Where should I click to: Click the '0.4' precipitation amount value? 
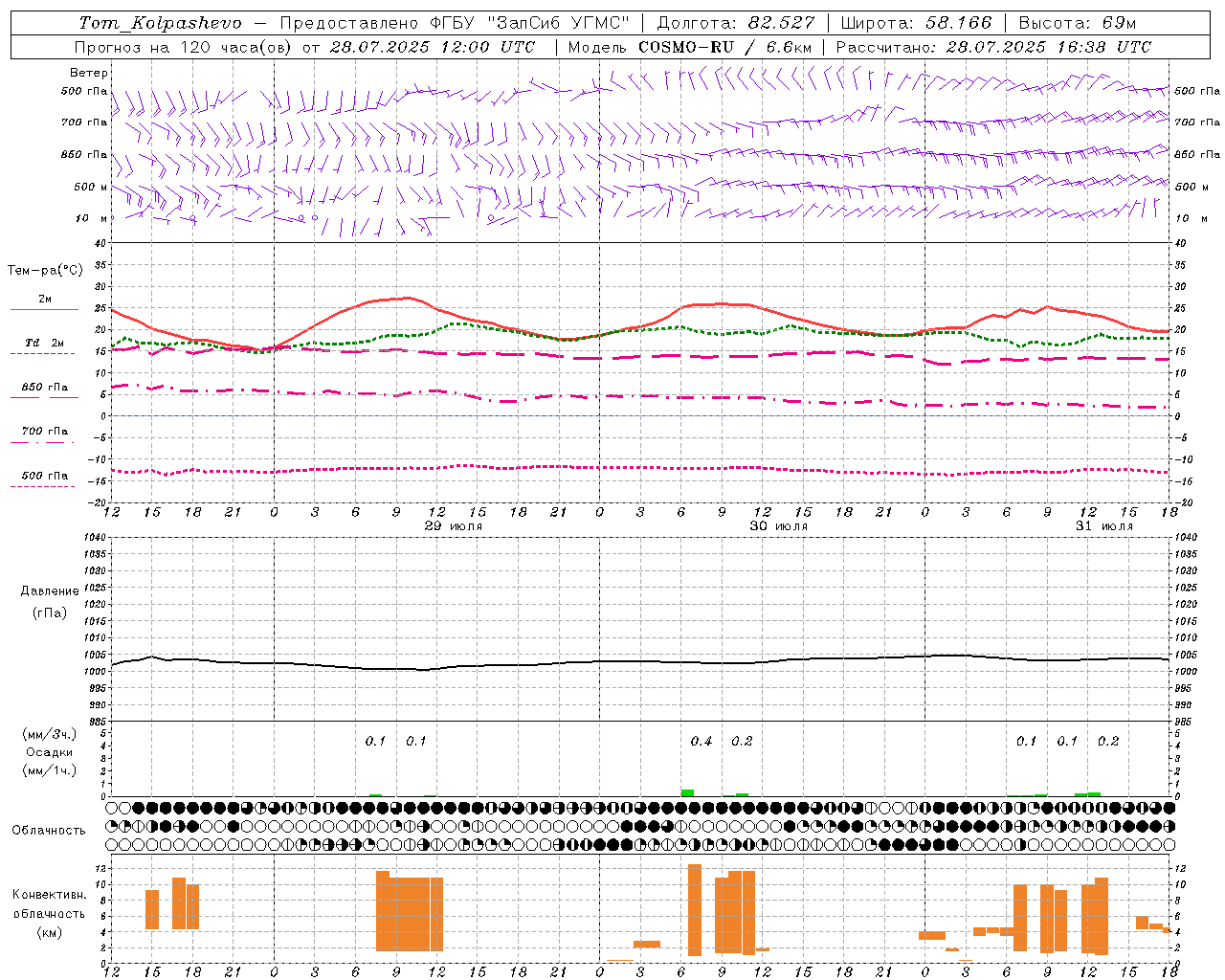click(x=702, y=741)
